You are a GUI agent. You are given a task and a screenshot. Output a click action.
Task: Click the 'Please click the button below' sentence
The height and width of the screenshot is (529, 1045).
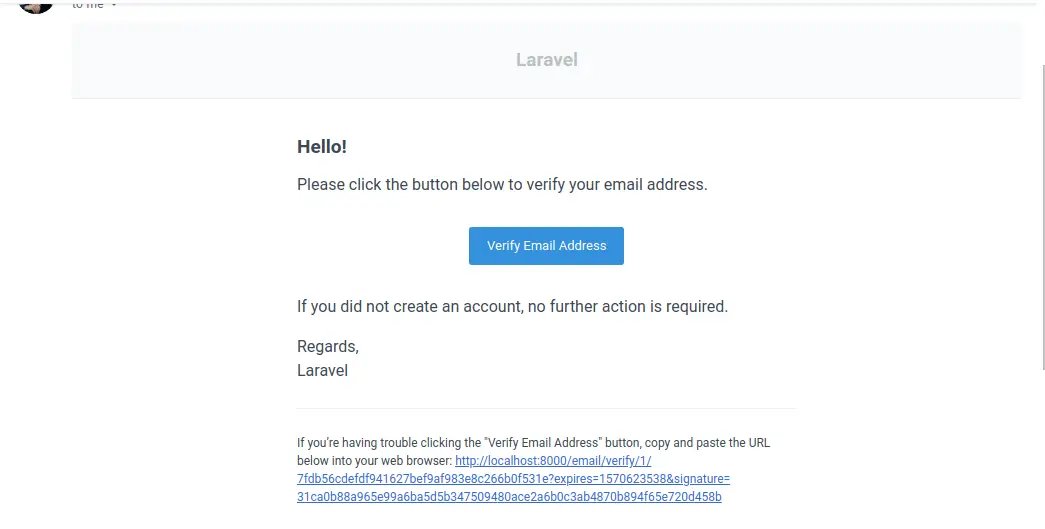pos(502,185)
